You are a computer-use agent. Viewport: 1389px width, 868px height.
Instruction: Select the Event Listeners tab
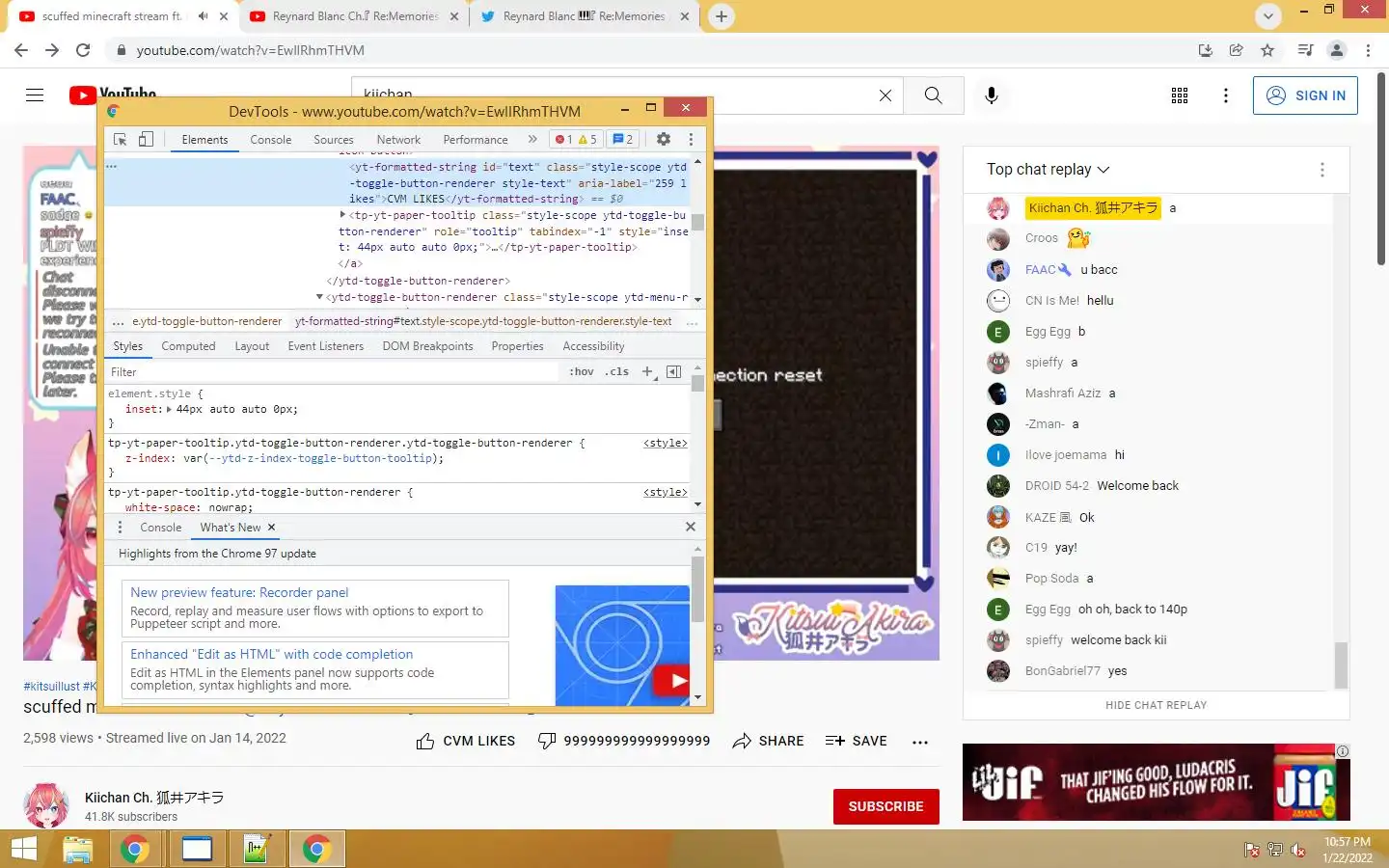pyautogui.click(x=326, y=346)
